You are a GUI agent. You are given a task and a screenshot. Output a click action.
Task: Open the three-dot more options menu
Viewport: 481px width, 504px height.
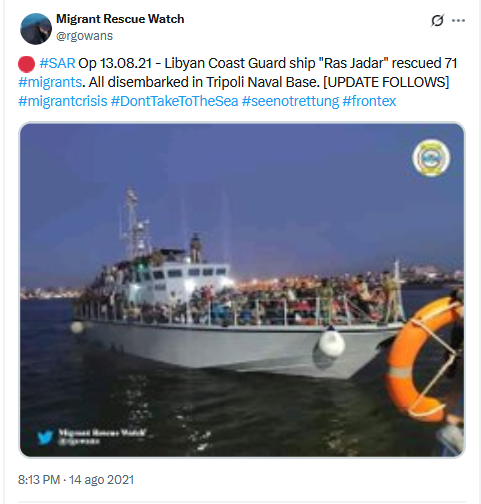click(x=458, y=20)
